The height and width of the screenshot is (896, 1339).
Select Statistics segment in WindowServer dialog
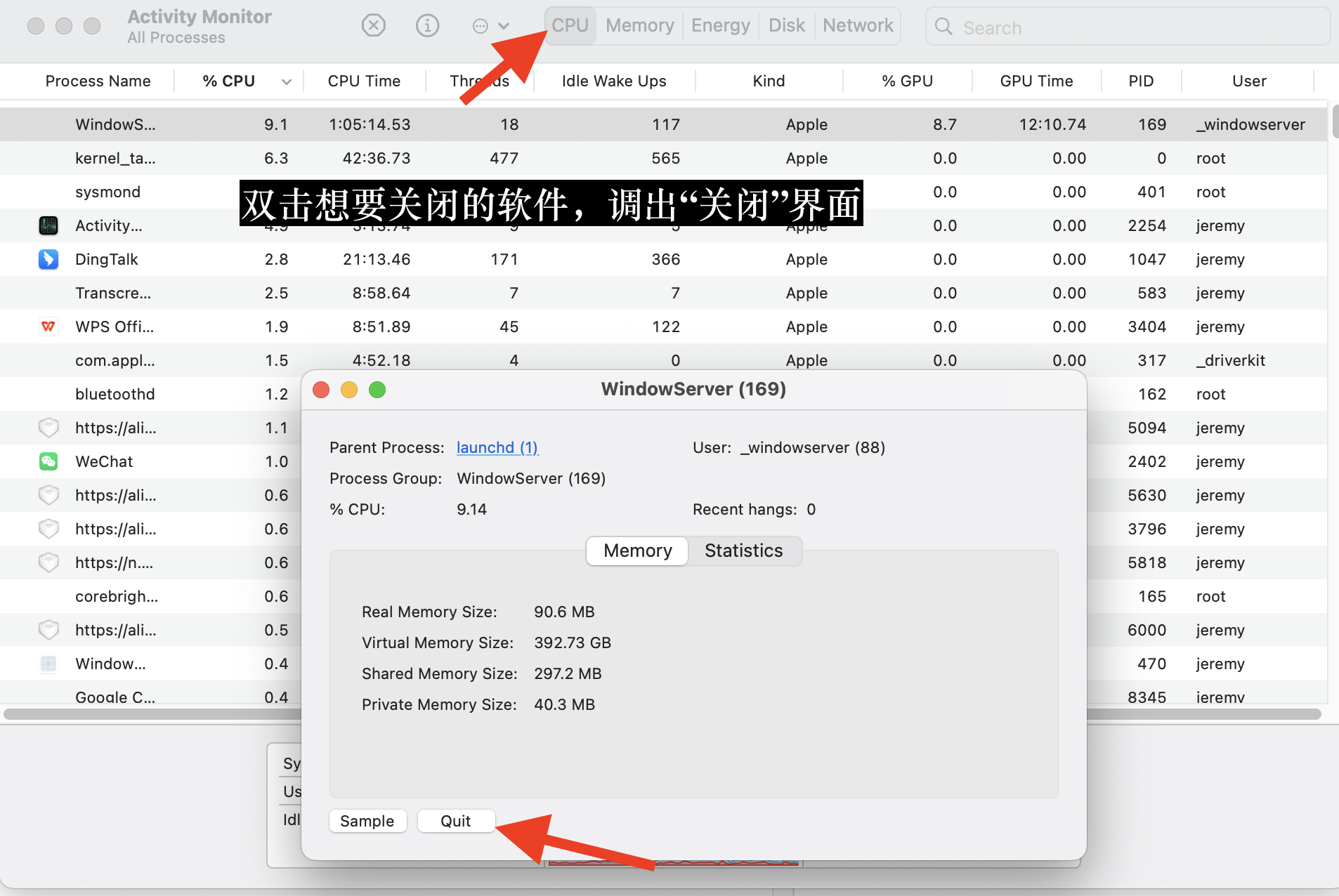(x=743, y=551)
